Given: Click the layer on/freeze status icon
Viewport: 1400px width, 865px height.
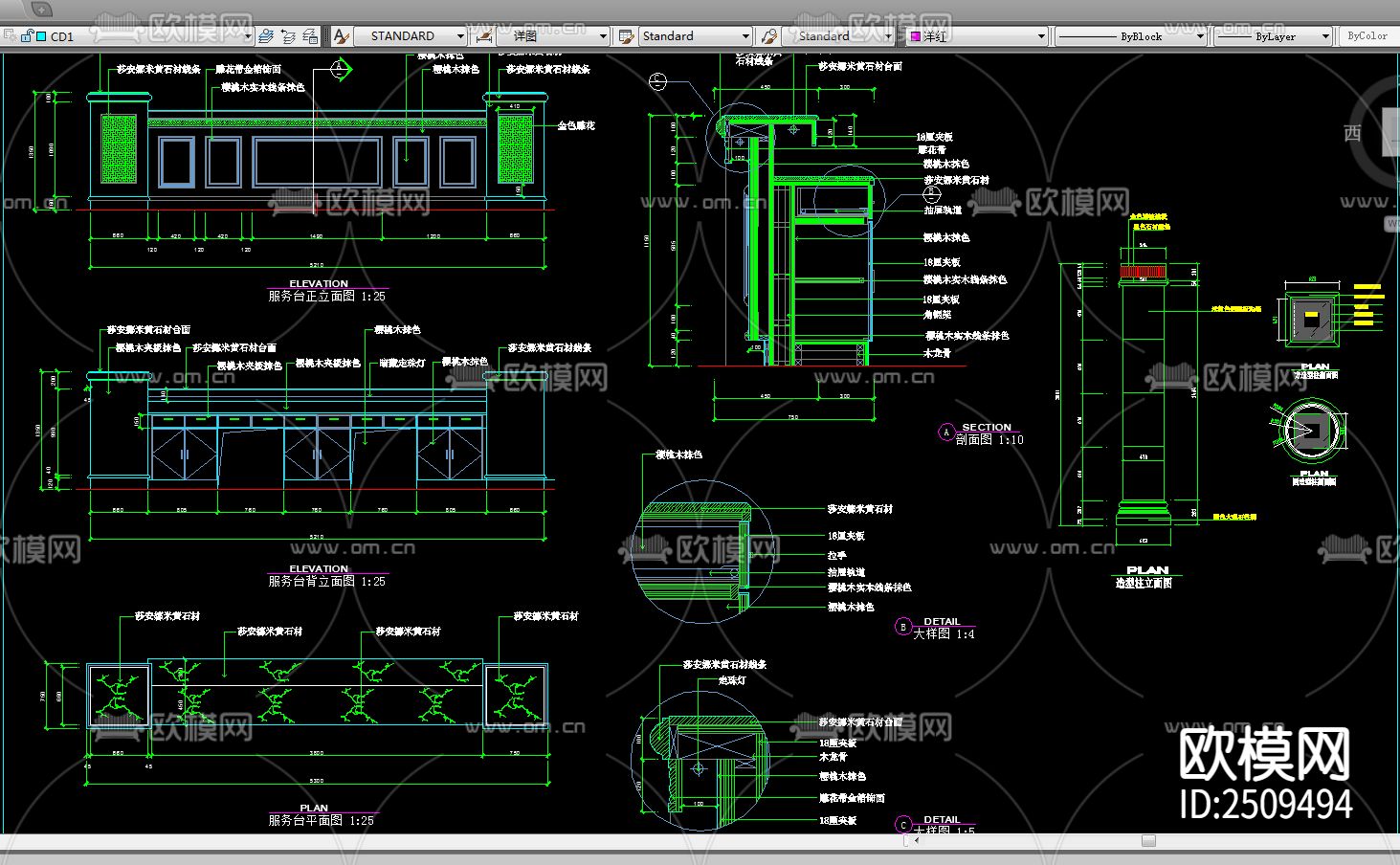Looking at the screenshot, I should pos(10,36).
